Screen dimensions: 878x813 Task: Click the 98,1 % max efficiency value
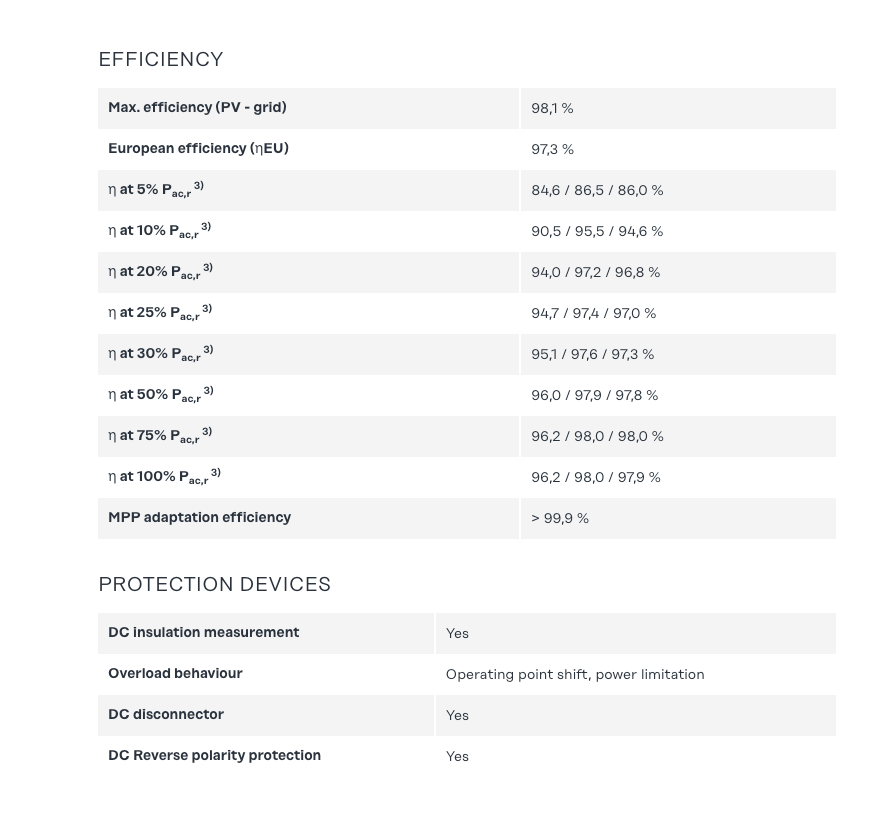(552, 108)
